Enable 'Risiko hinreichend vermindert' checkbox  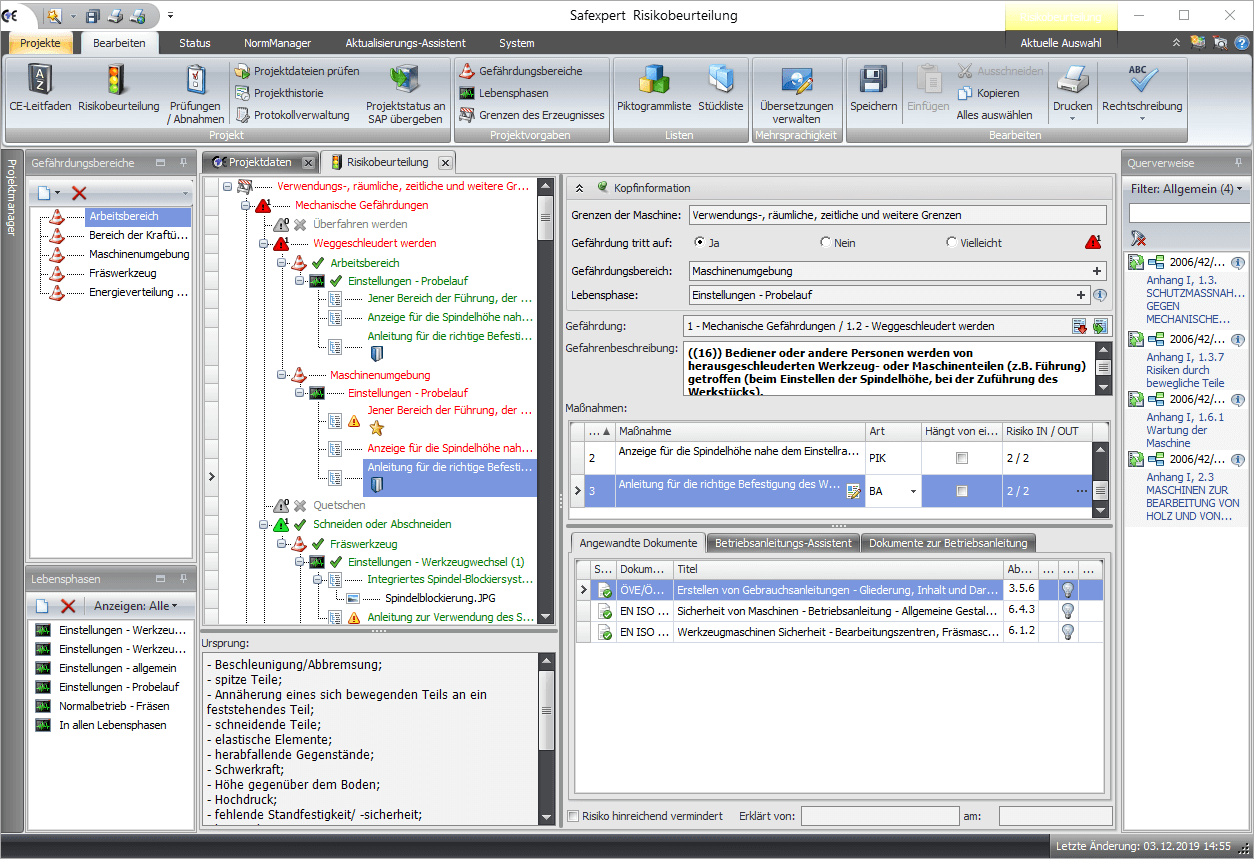tap(574, 816)
